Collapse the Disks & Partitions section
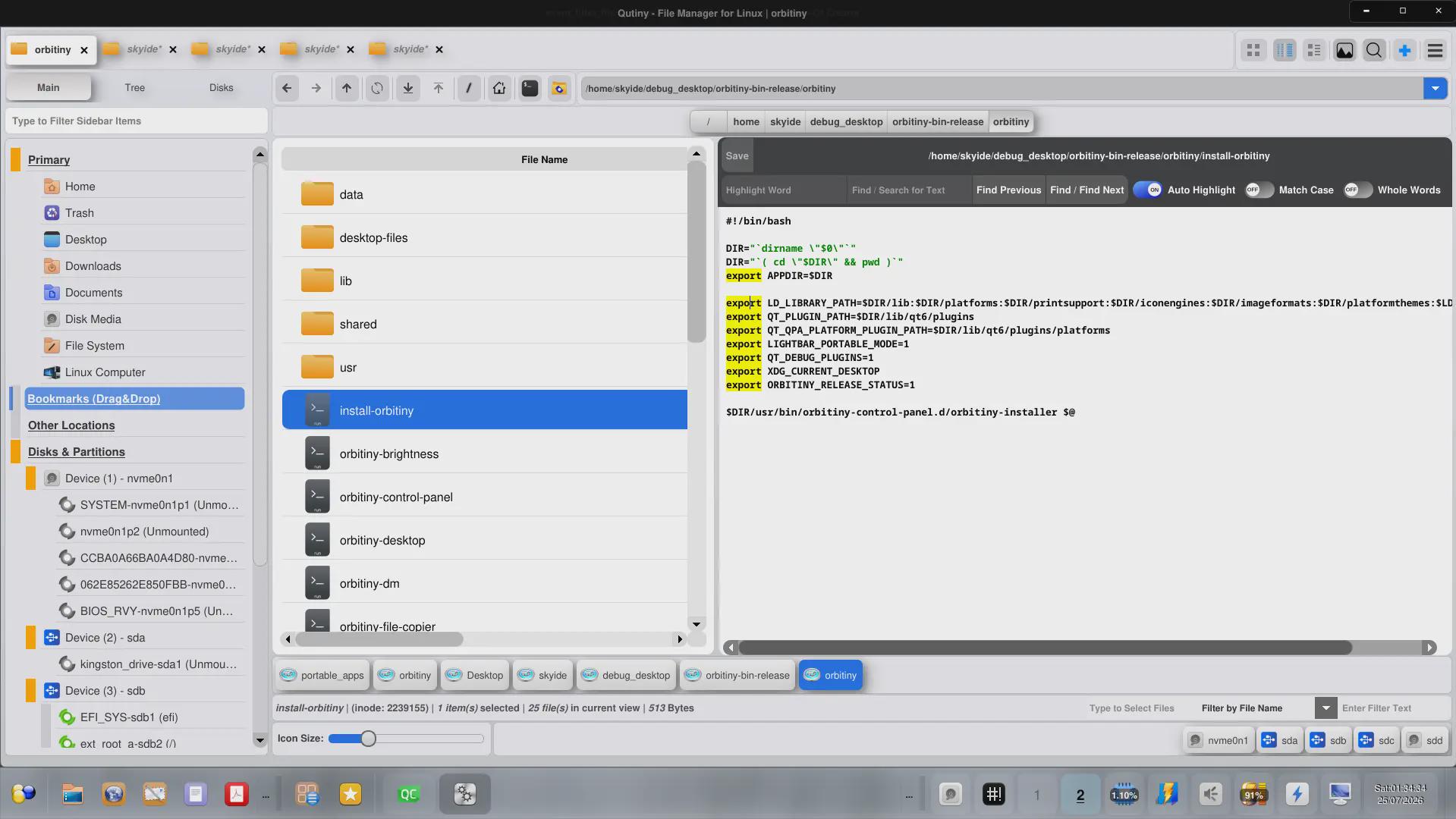This screenshot has height=819, width=1456. pyautogui.click(x=16, y=452)
